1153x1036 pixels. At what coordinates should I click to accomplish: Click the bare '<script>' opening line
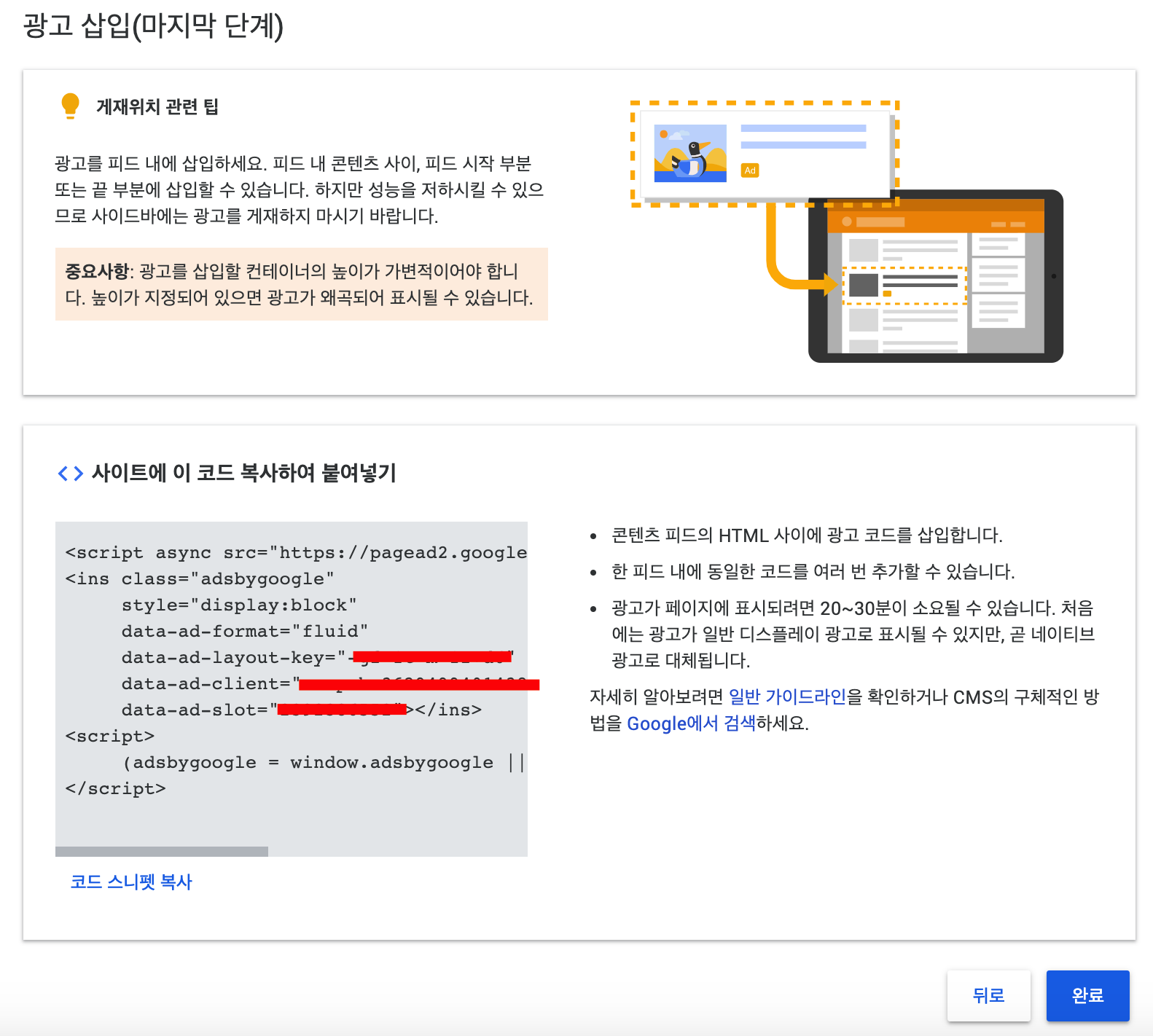(109, 736)
